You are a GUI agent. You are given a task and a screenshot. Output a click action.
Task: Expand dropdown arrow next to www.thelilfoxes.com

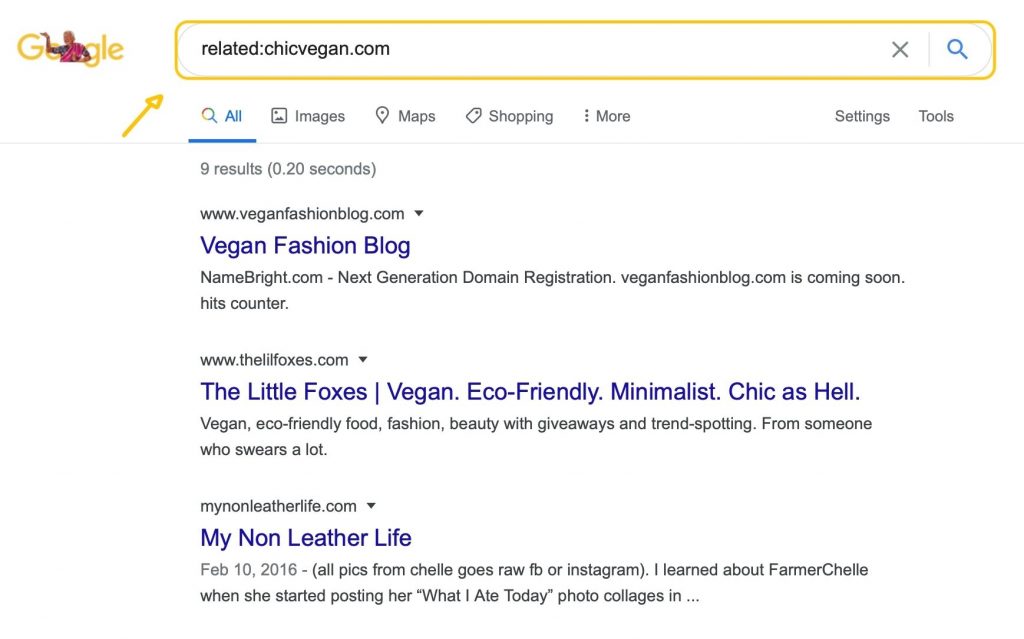click(363, 360)
